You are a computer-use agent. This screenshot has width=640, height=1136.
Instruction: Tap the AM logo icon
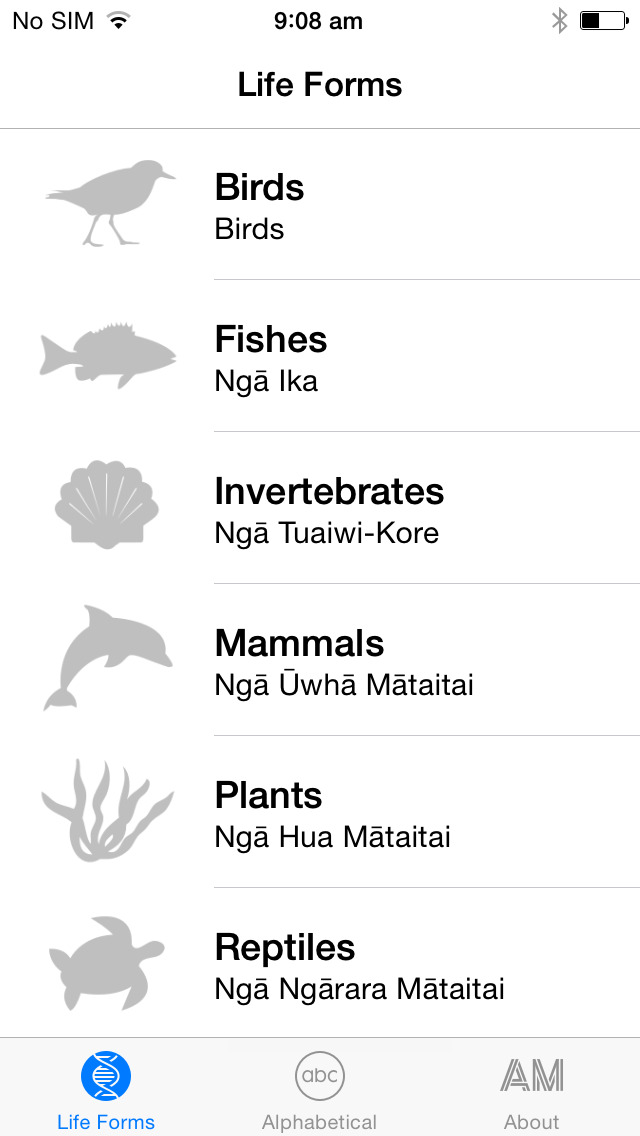[532, 1075]
